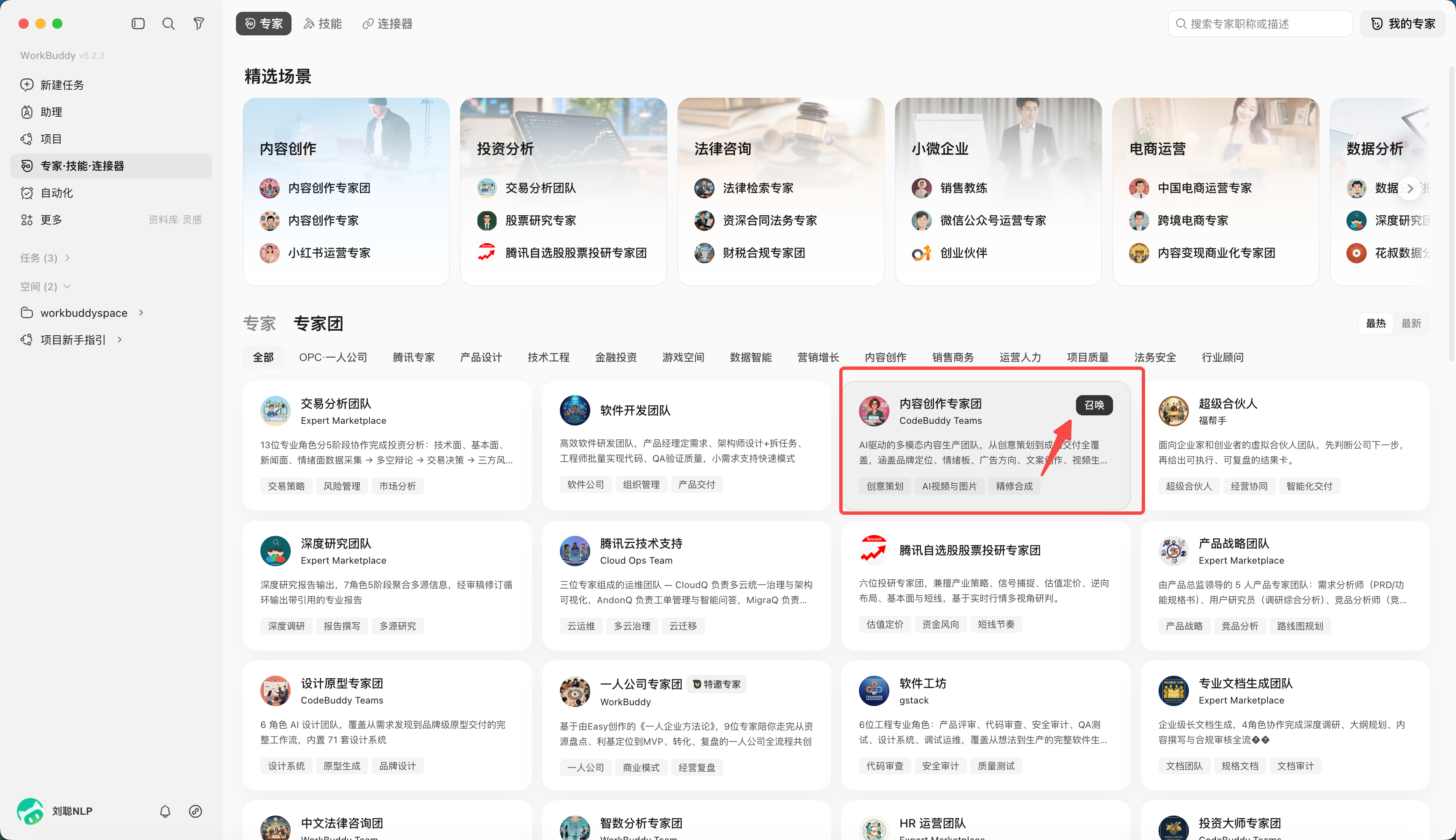Click the 软件开发团队 card avatar

[575, 410]
